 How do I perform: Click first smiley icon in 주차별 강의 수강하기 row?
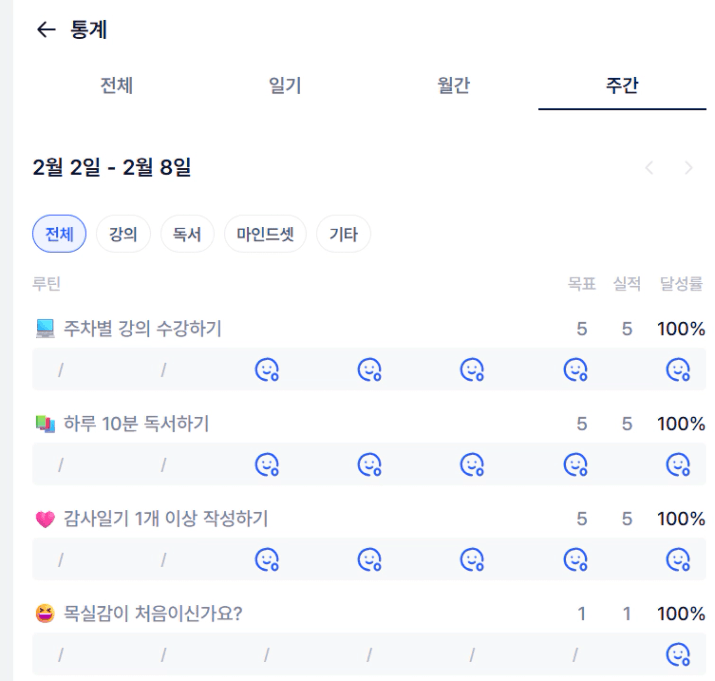coord(267,370)
